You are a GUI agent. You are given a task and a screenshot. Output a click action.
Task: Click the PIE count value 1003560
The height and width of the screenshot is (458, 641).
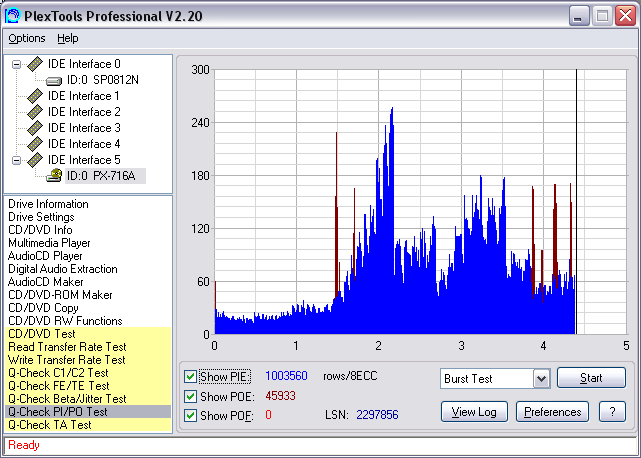(x=286, y=376)
